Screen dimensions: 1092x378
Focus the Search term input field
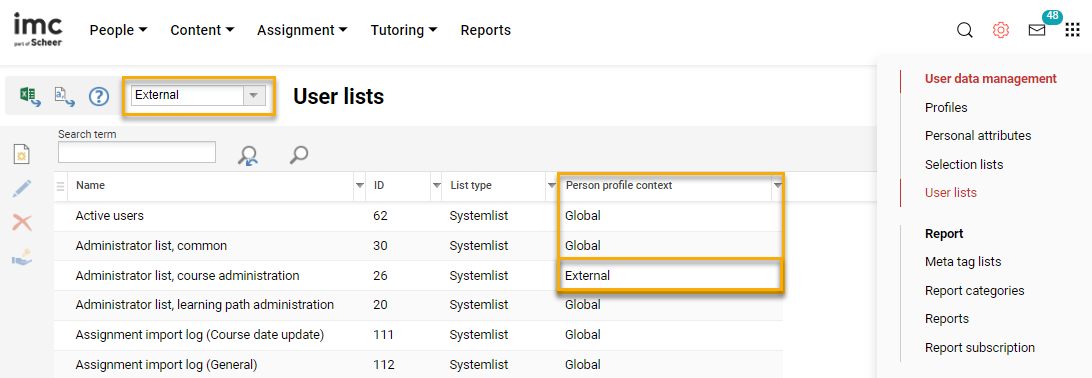[137, 152]
